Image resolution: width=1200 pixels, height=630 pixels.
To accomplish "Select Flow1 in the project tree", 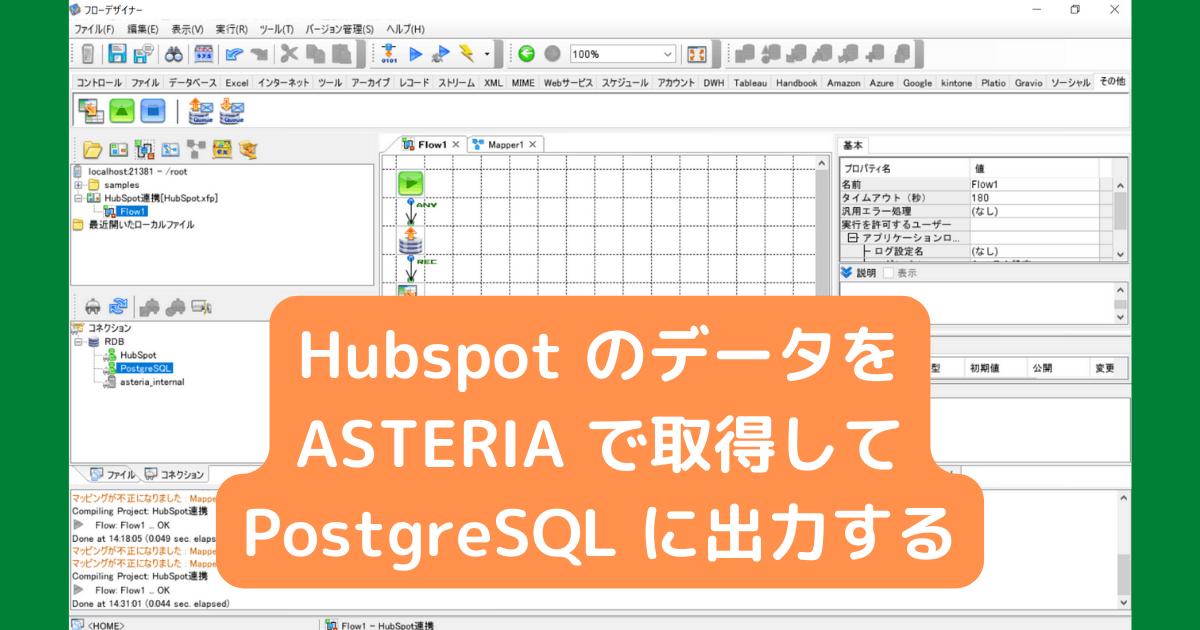I will click(132, 212).
